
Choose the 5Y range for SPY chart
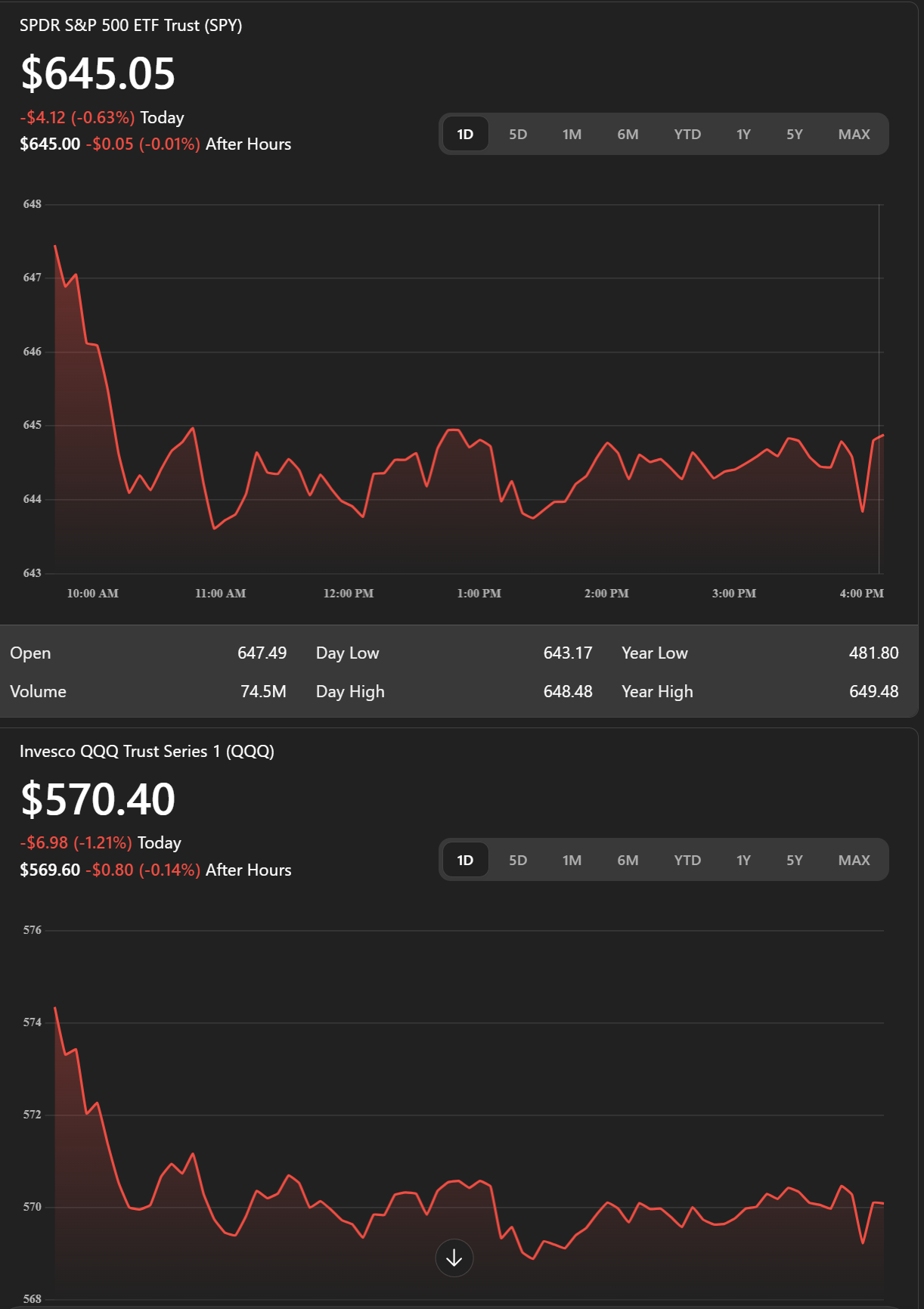(794, 134)
